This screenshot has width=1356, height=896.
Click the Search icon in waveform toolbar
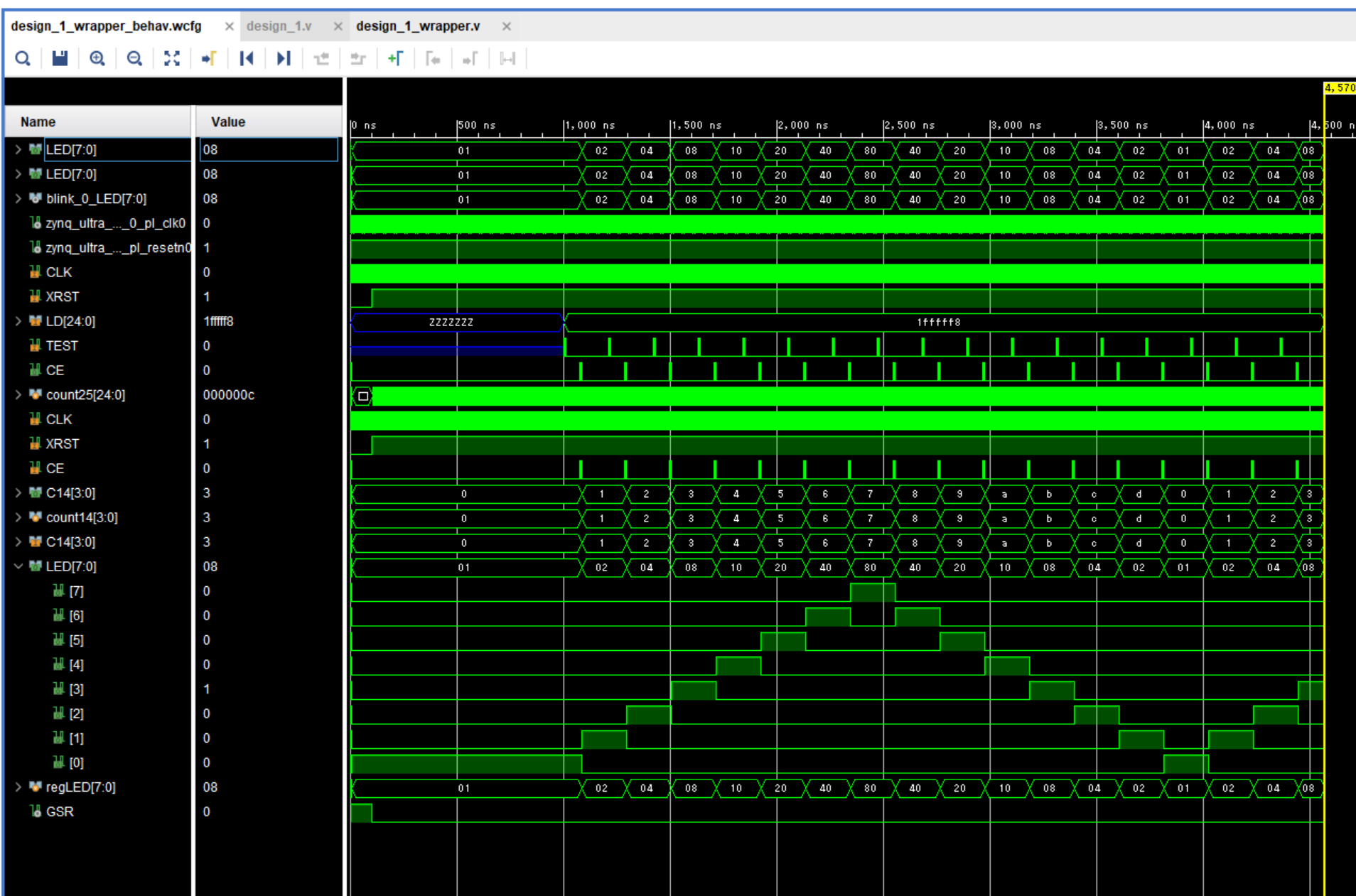(x=23, y=58)
